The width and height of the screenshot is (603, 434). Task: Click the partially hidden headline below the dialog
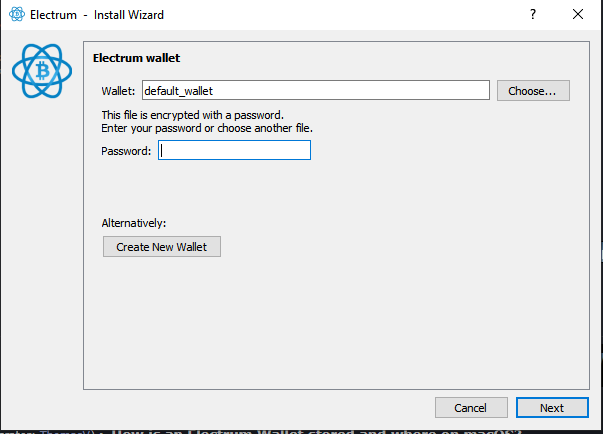[315, 432]
